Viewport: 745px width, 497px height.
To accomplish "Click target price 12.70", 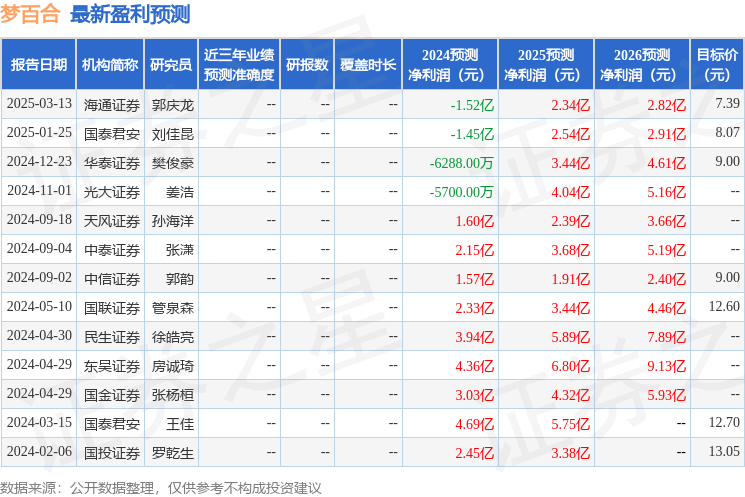I will (x=724, y=422).
